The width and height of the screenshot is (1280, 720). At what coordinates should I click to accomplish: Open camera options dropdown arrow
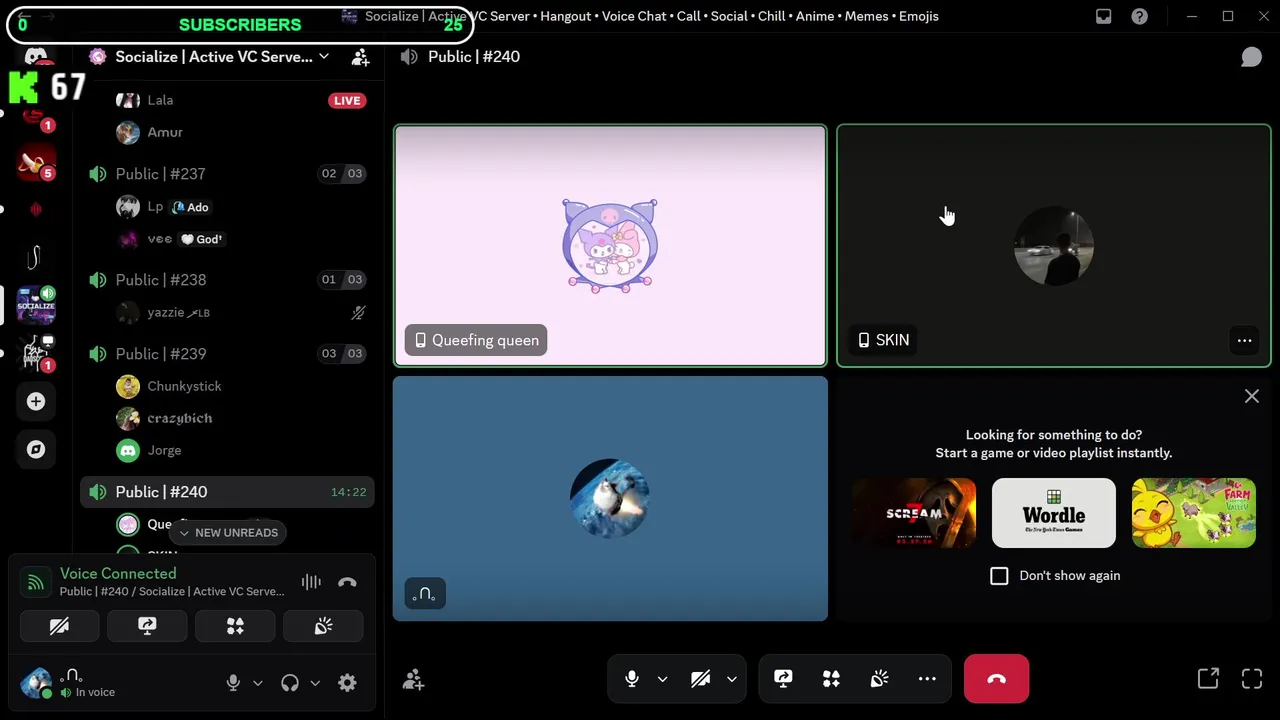click(x=731, y=679)
